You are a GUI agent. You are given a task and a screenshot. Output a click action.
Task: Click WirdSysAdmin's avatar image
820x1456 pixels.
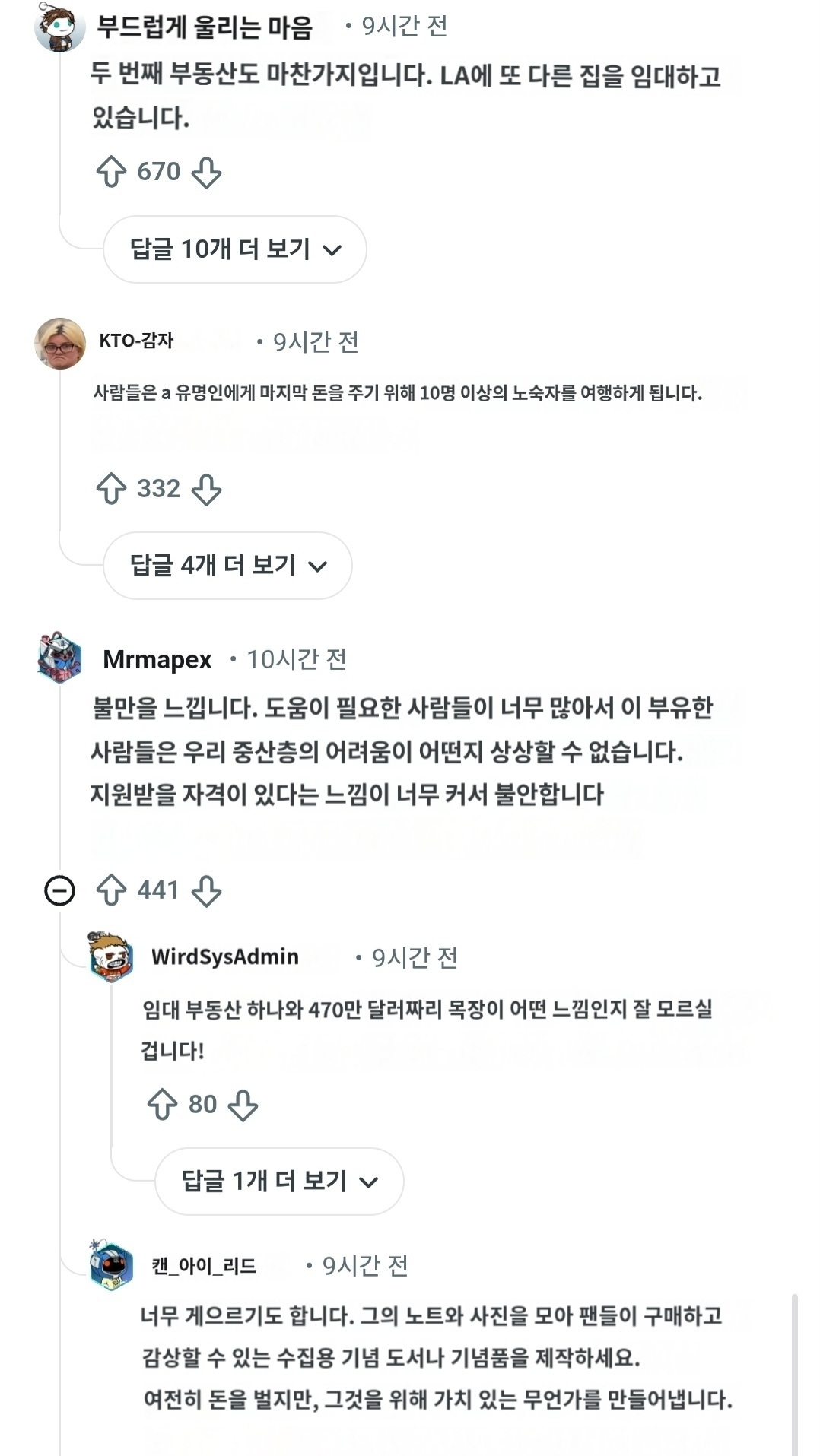pyautogui.click(x=111, y=956)
